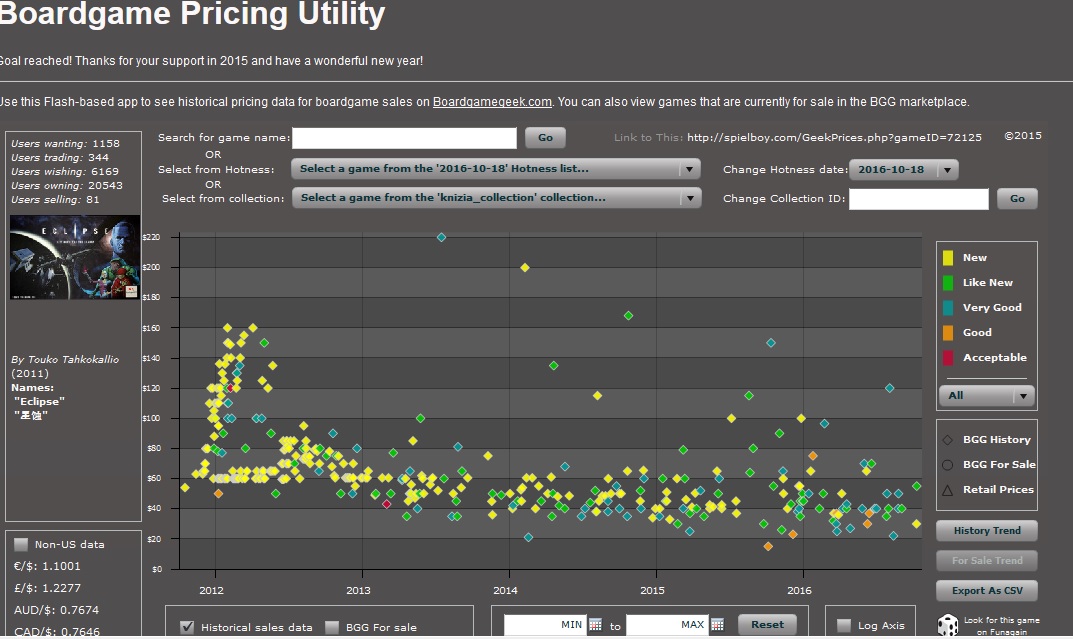Screen dimensions: 1073x639
Task: Open the Hotness list game dropdown
Action: point(496,169)
